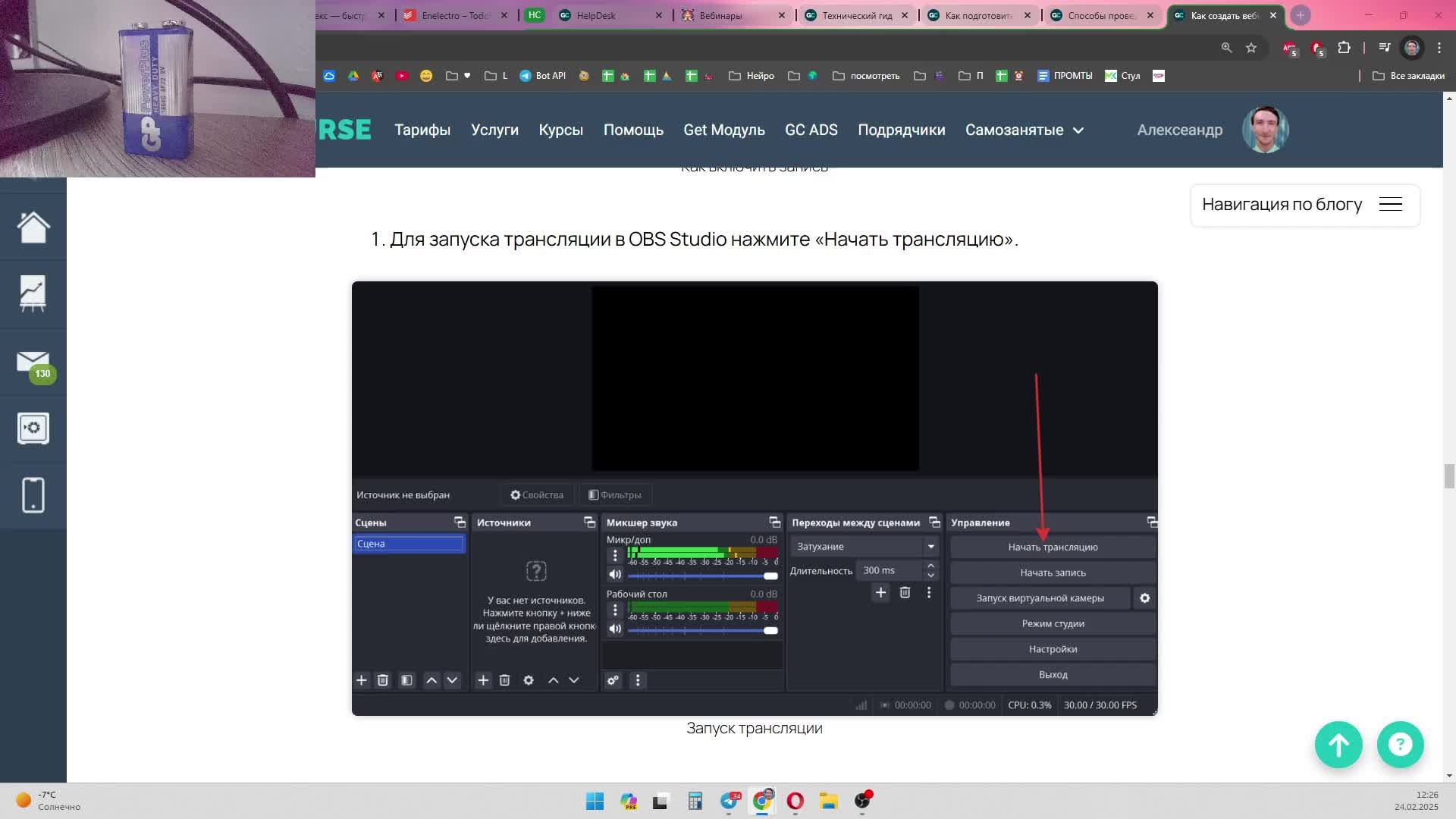This screenshot has height=819, width=1456.
Task: Switch to the Enelectro Todoist tab
Action: click(x=455, y=15)
